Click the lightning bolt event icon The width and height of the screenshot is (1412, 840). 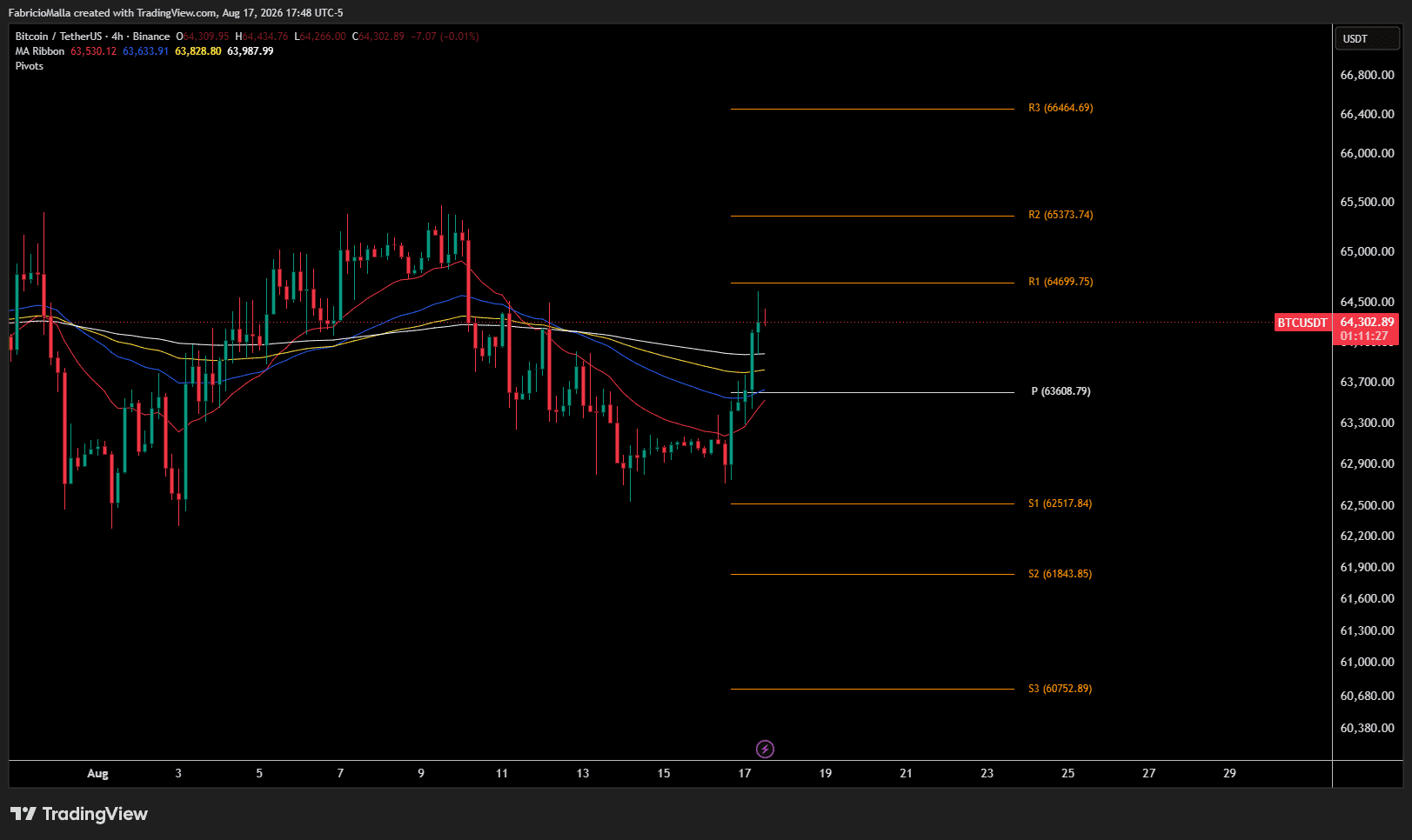click(x=765, y=749)
